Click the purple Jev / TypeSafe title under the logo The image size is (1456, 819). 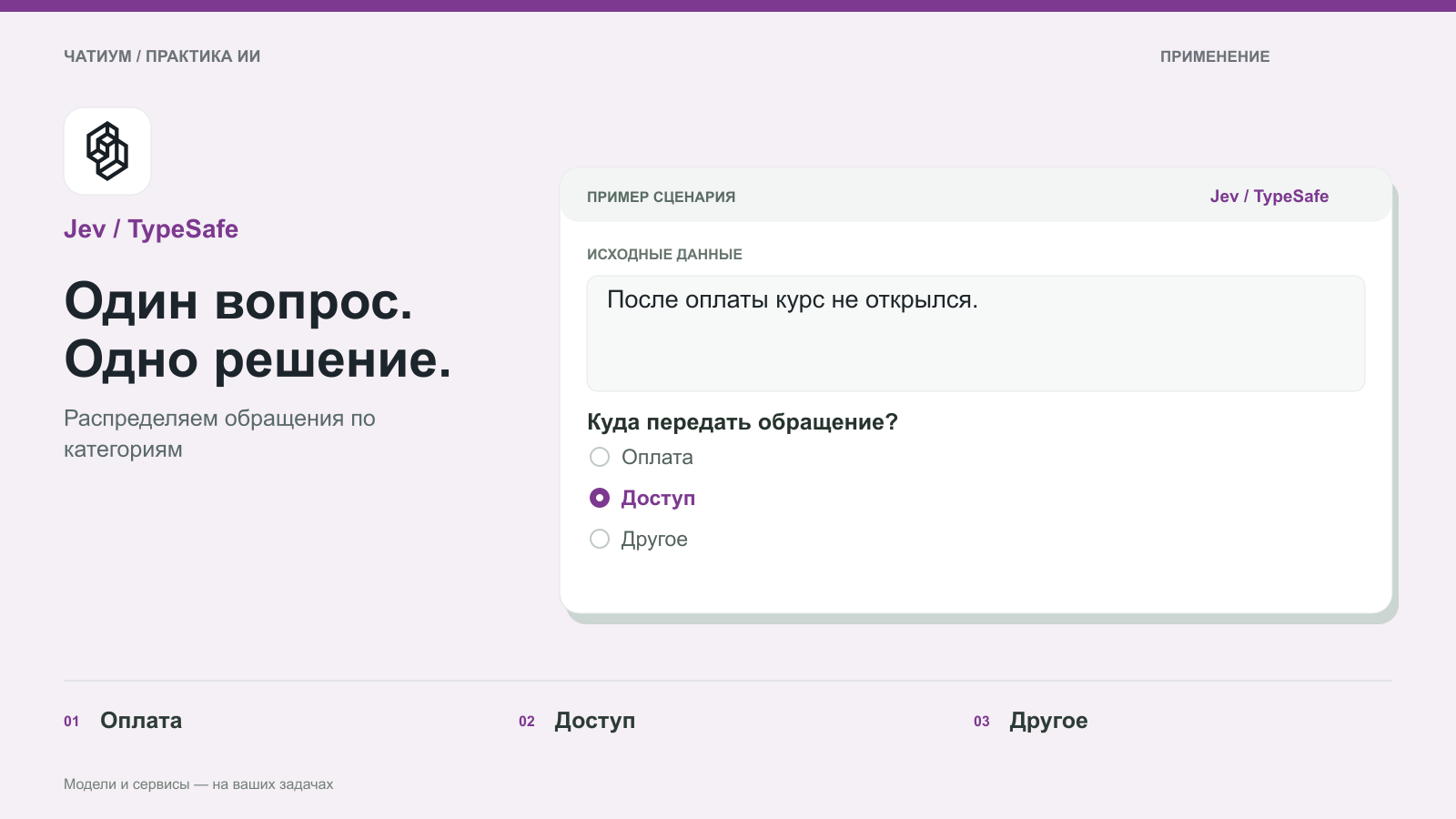tap(151, 229)
